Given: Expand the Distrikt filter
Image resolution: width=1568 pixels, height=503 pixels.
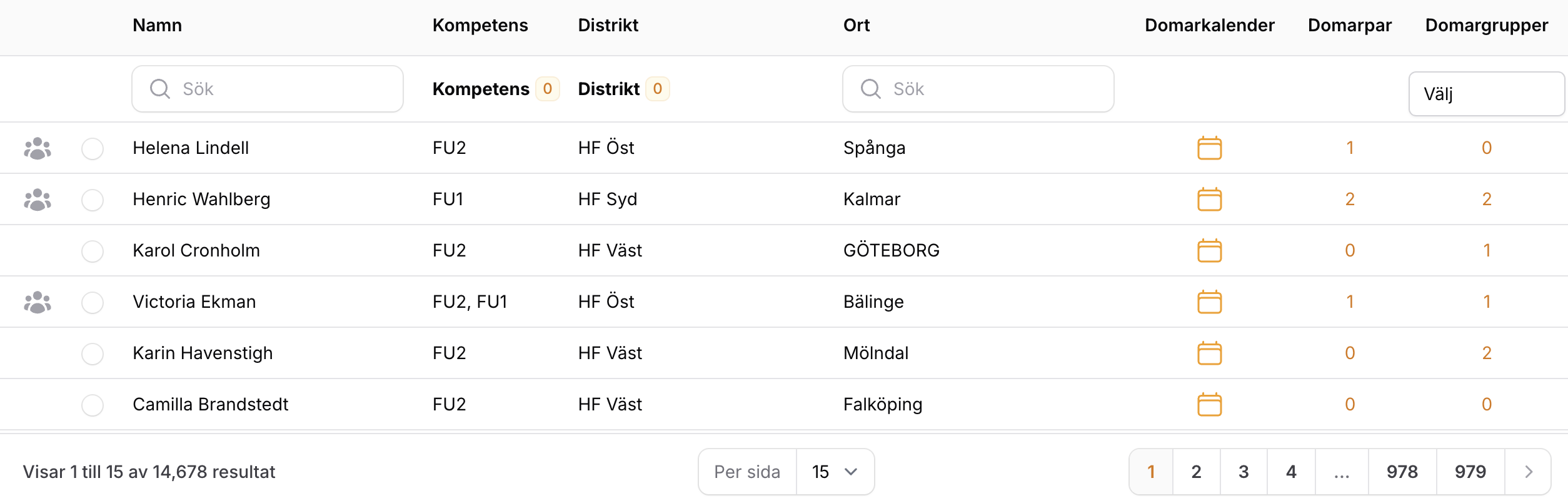Looking at the screenshot, I should 623,89.
